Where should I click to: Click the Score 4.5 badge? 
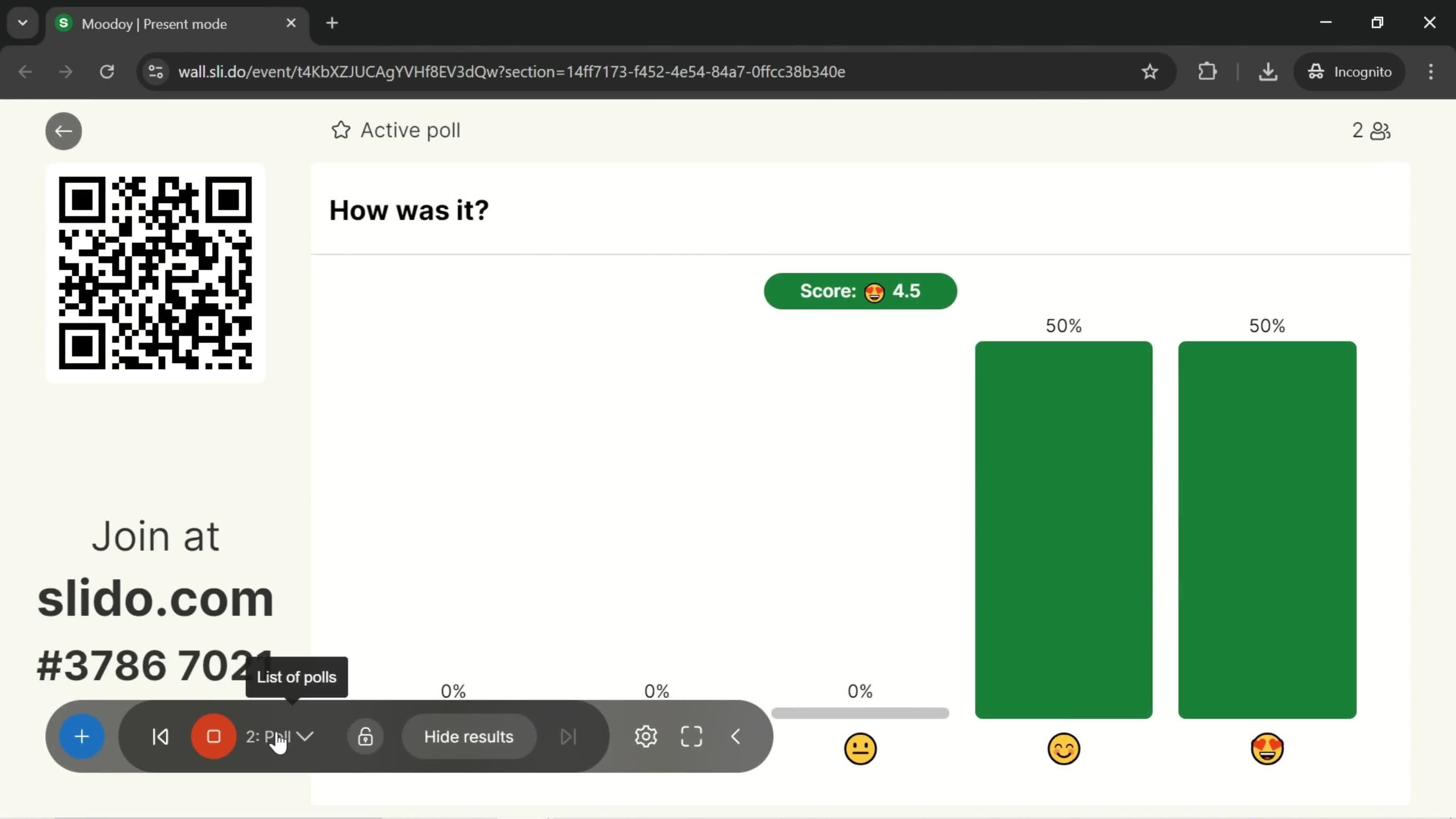point(860,291)
